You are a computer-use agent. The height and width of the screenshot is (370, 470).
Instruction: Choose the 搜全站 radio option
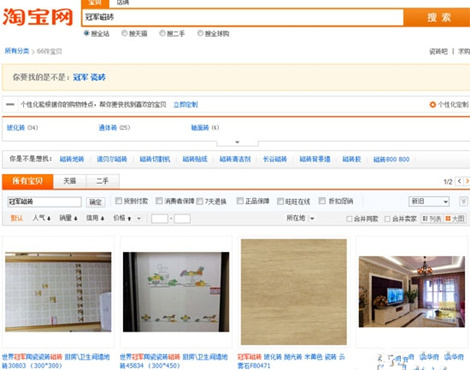click(x=87, y=33)
